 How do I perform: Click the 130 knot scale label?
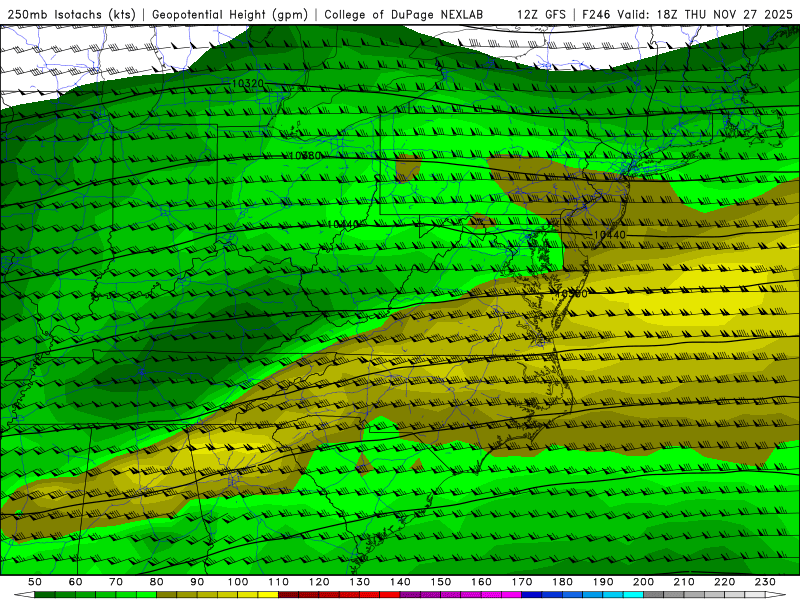360,582
